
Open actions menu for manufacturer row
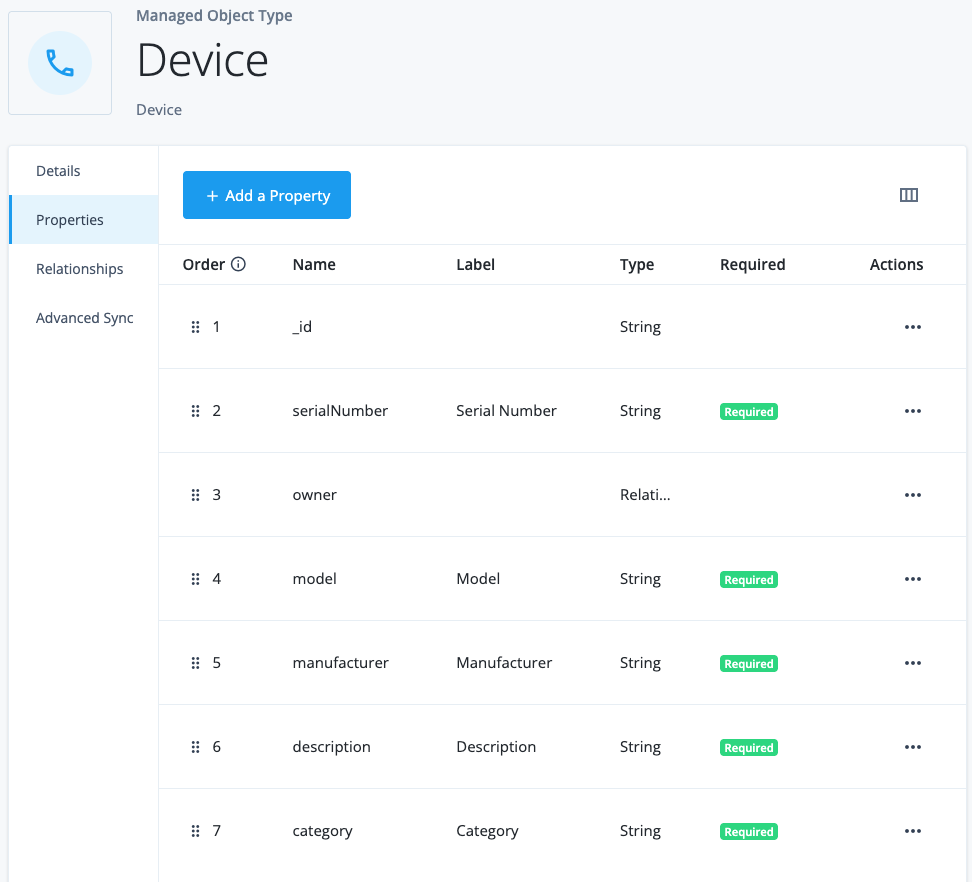coord(912,663)
